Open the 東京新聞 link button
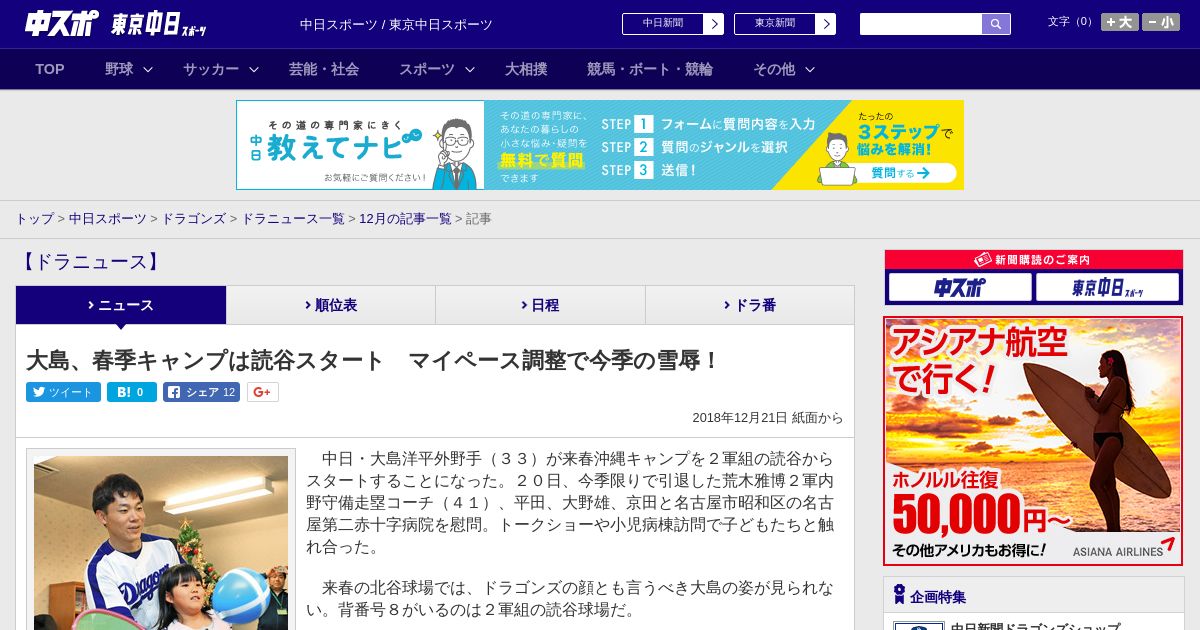Image resolution: width=1200 pixels, height=630 pixels. click(774, 24)
